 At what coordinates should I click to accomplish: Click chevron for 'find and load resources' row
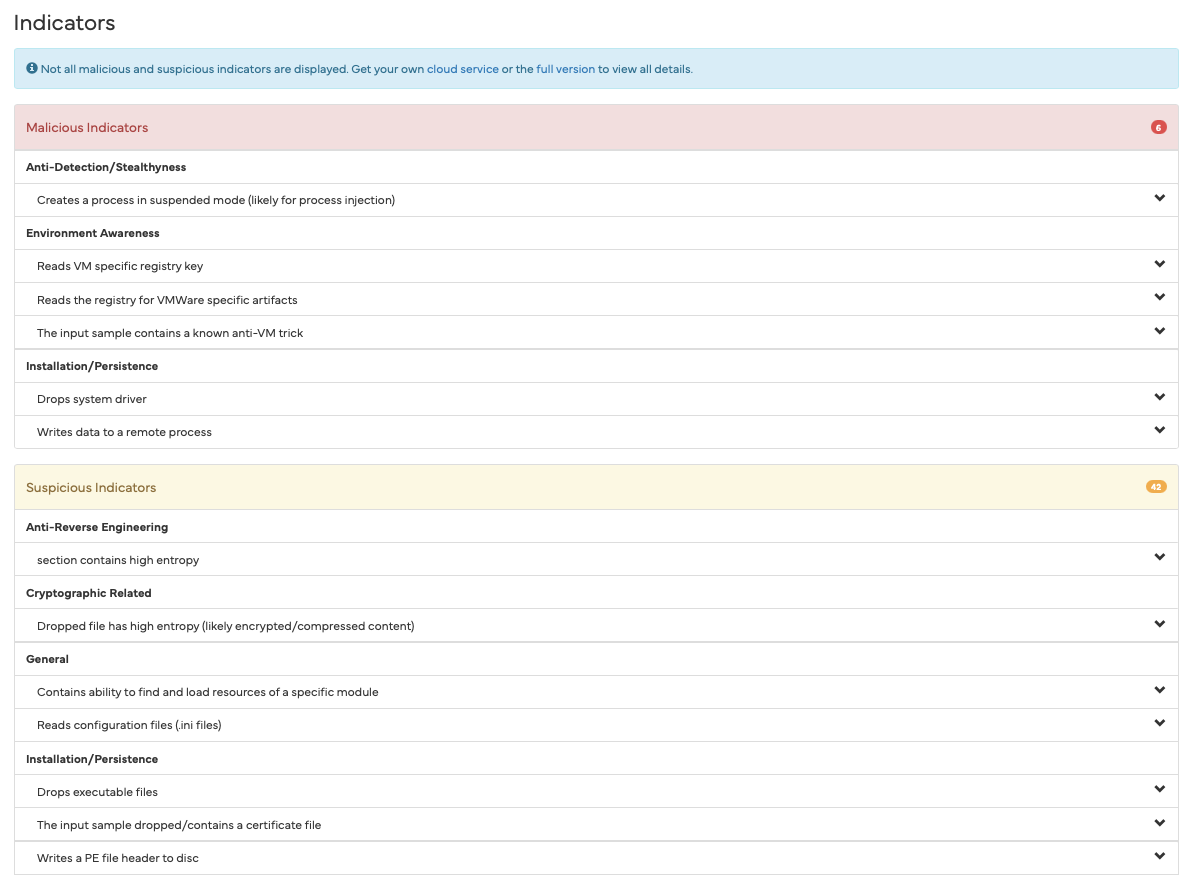point(1159,690)
